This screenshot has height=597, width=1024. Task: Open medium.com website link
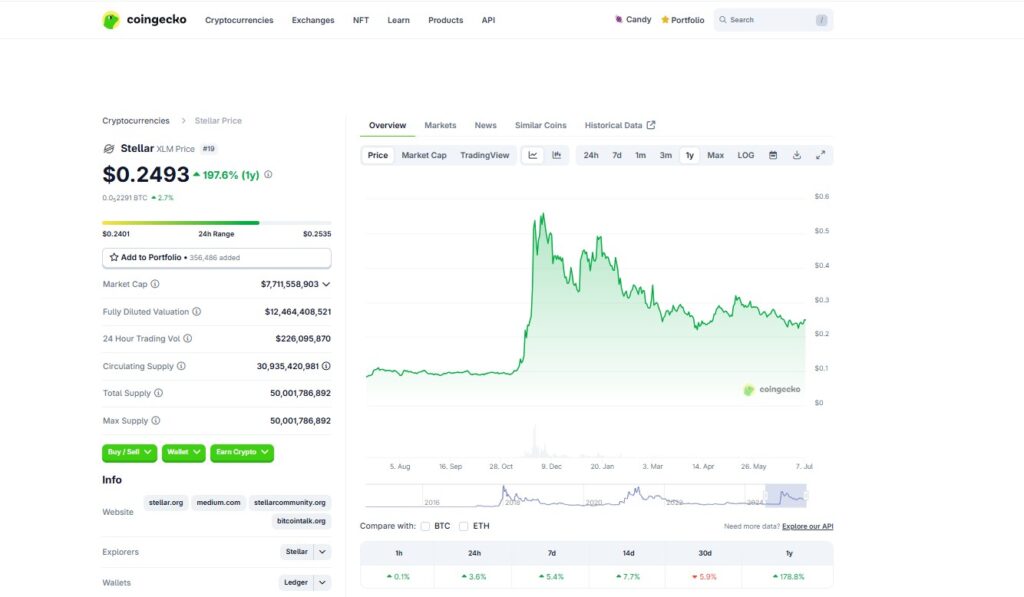(218, 503)
